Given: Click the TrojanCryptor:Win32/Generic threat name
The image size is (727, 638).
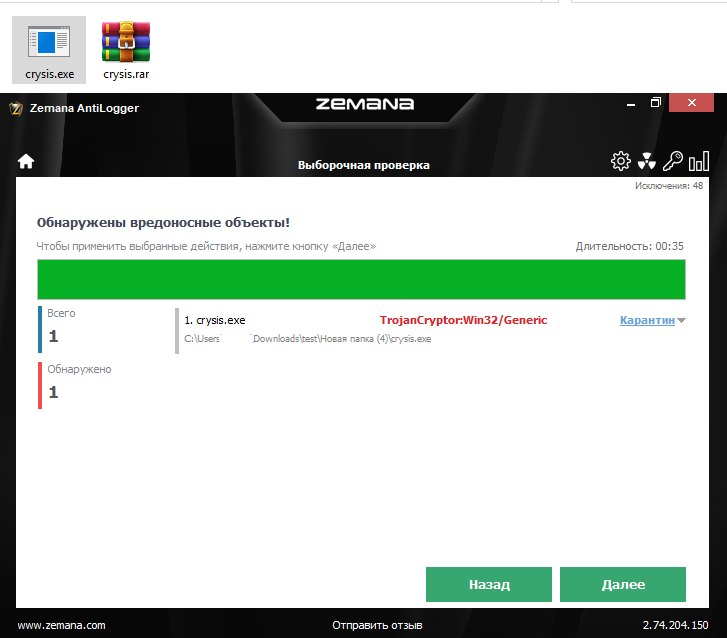Looking at the screenshot, I should pos(464,320).
